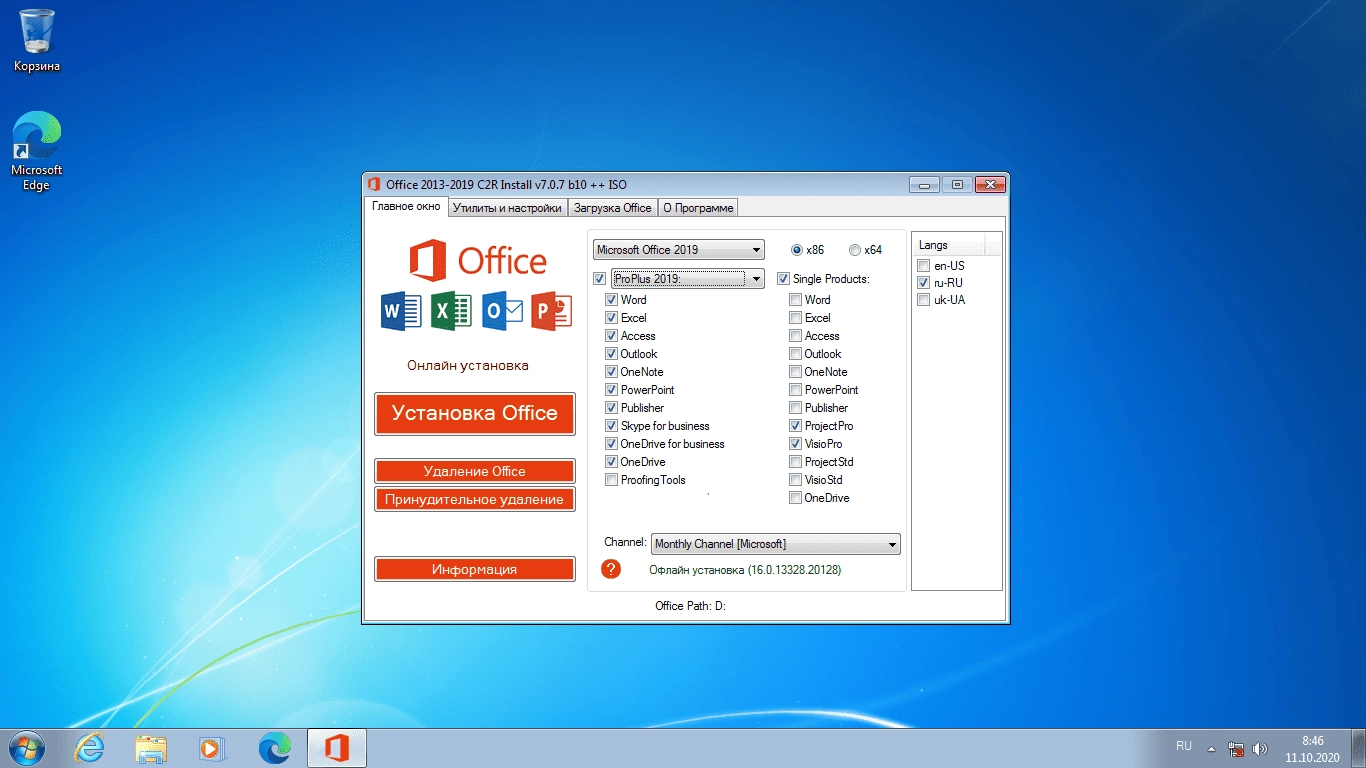Uncheck OneDrive for business checkbox
The image size is (1366, 768).
click(x=611, y=444)
